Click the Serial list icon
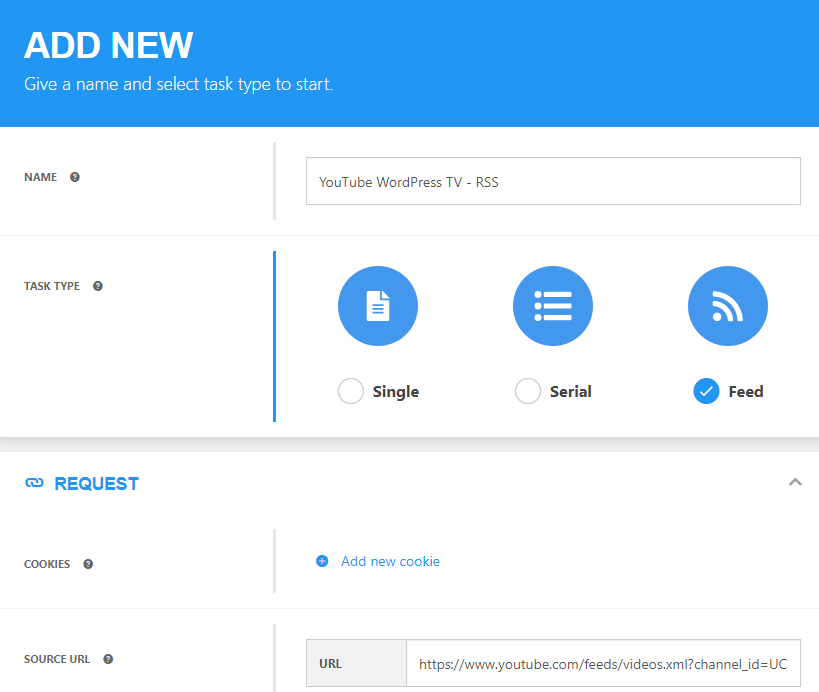This screenshot has width=819, height=692. coord(552,306)
